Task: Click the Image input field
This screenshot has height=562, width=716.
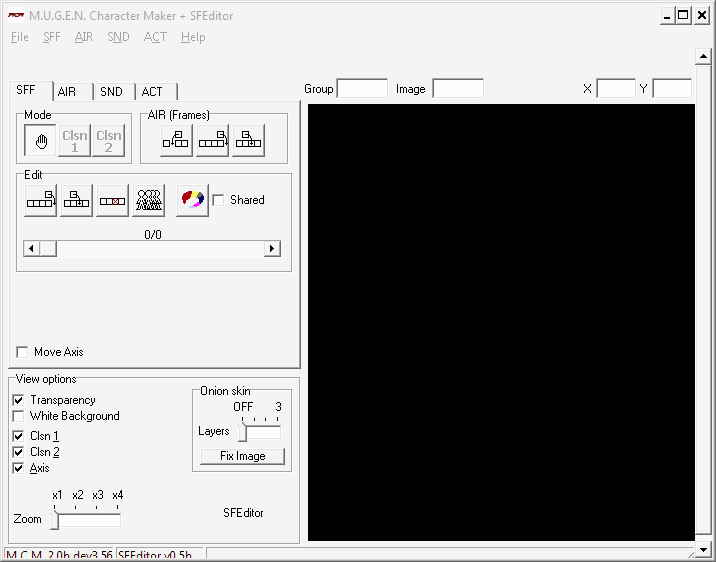Action: pos(458,89)
